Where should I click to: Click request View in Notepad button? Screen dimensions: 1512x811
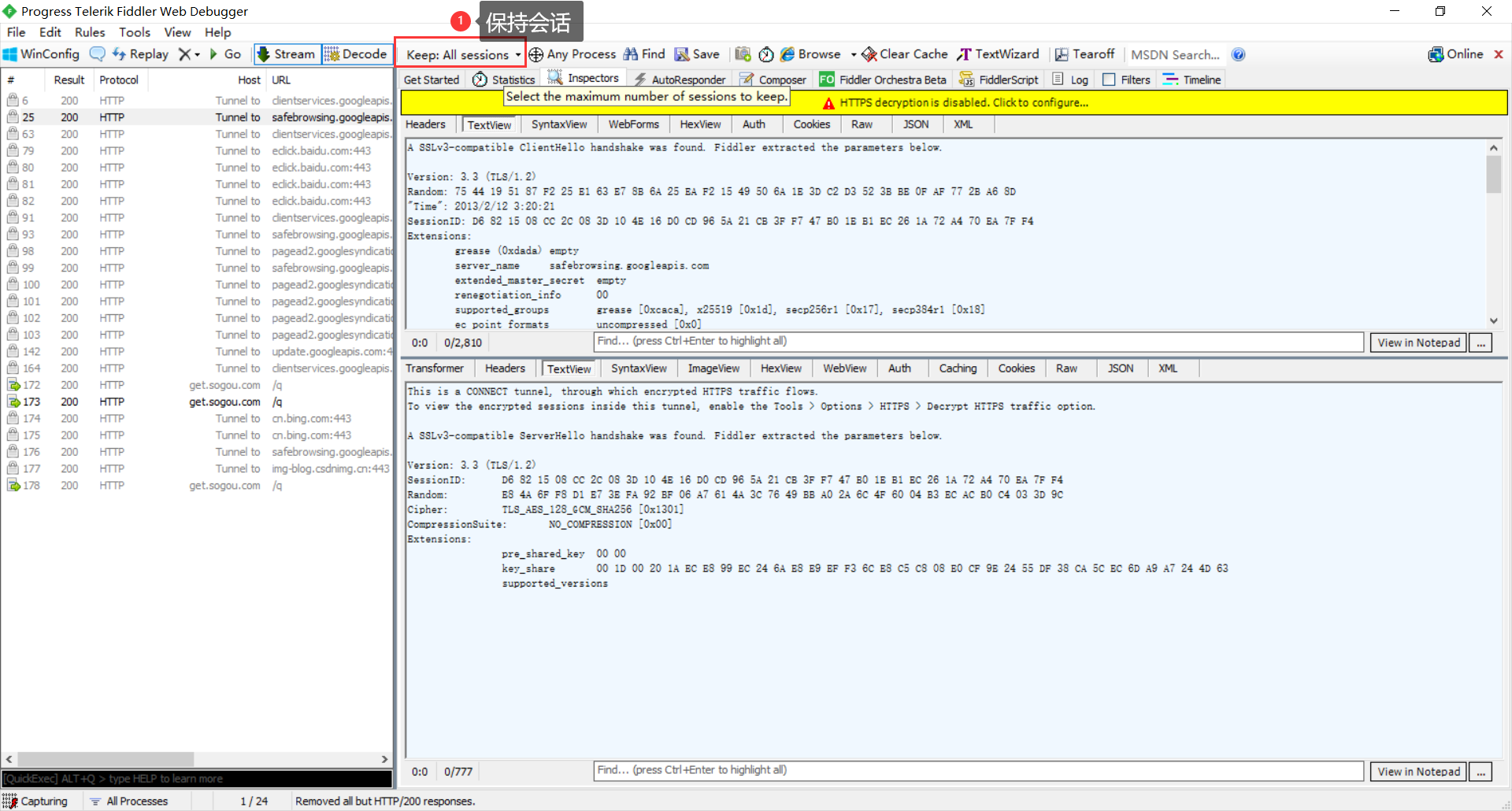pos(1418,343)
